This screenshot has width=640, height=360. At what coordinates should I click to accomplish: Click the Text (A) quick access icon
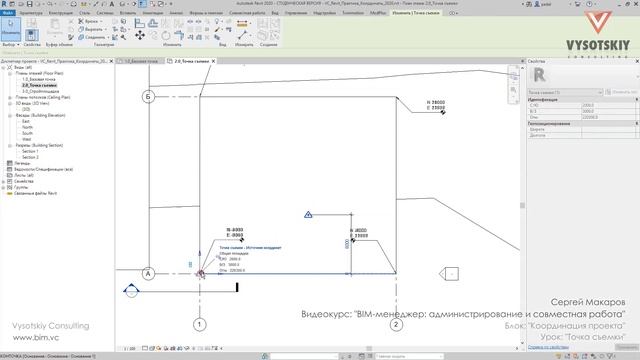pos(112,4)
